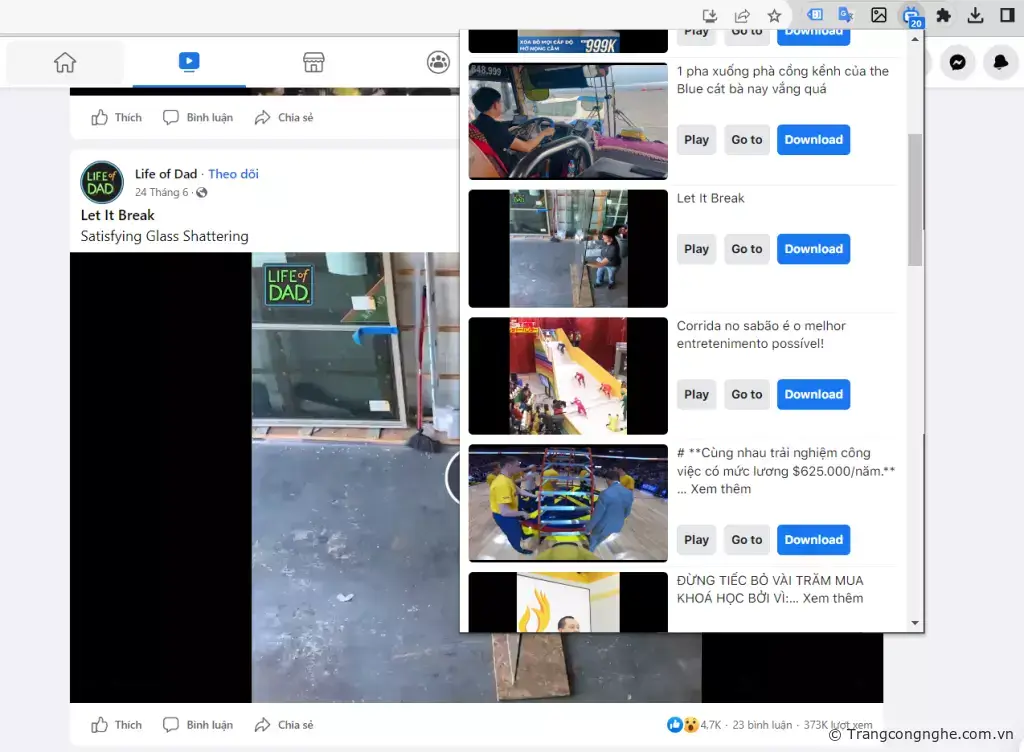Expand Xem thêm on ĐỪNG TIẾC BỎ VÀI TRĂM item
The height and width of the screenshot is (752, 1024).
[x=832, y=598]
